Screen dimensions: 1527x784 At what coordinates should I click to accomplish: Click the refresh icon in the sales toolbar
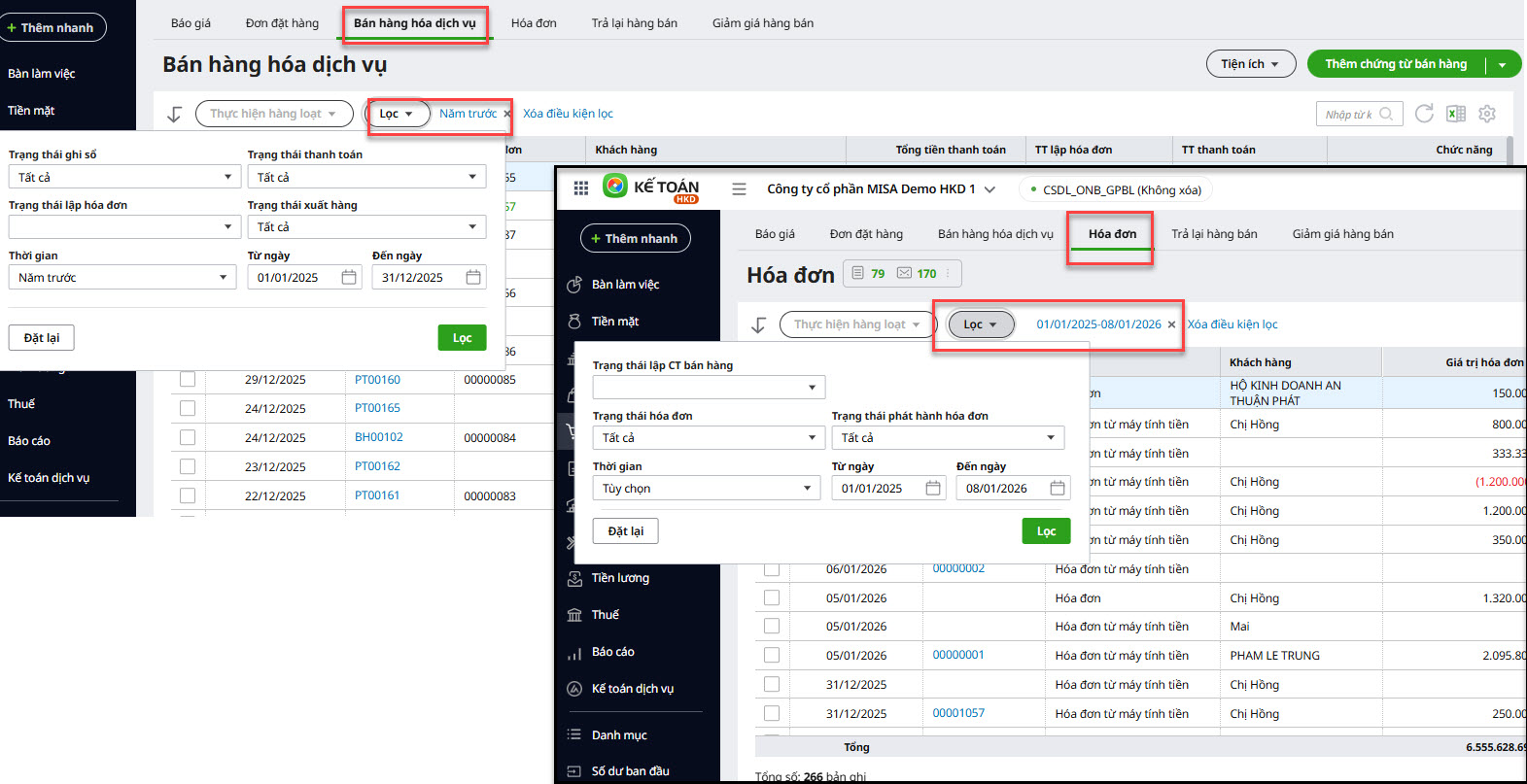tap(1424, 114)
